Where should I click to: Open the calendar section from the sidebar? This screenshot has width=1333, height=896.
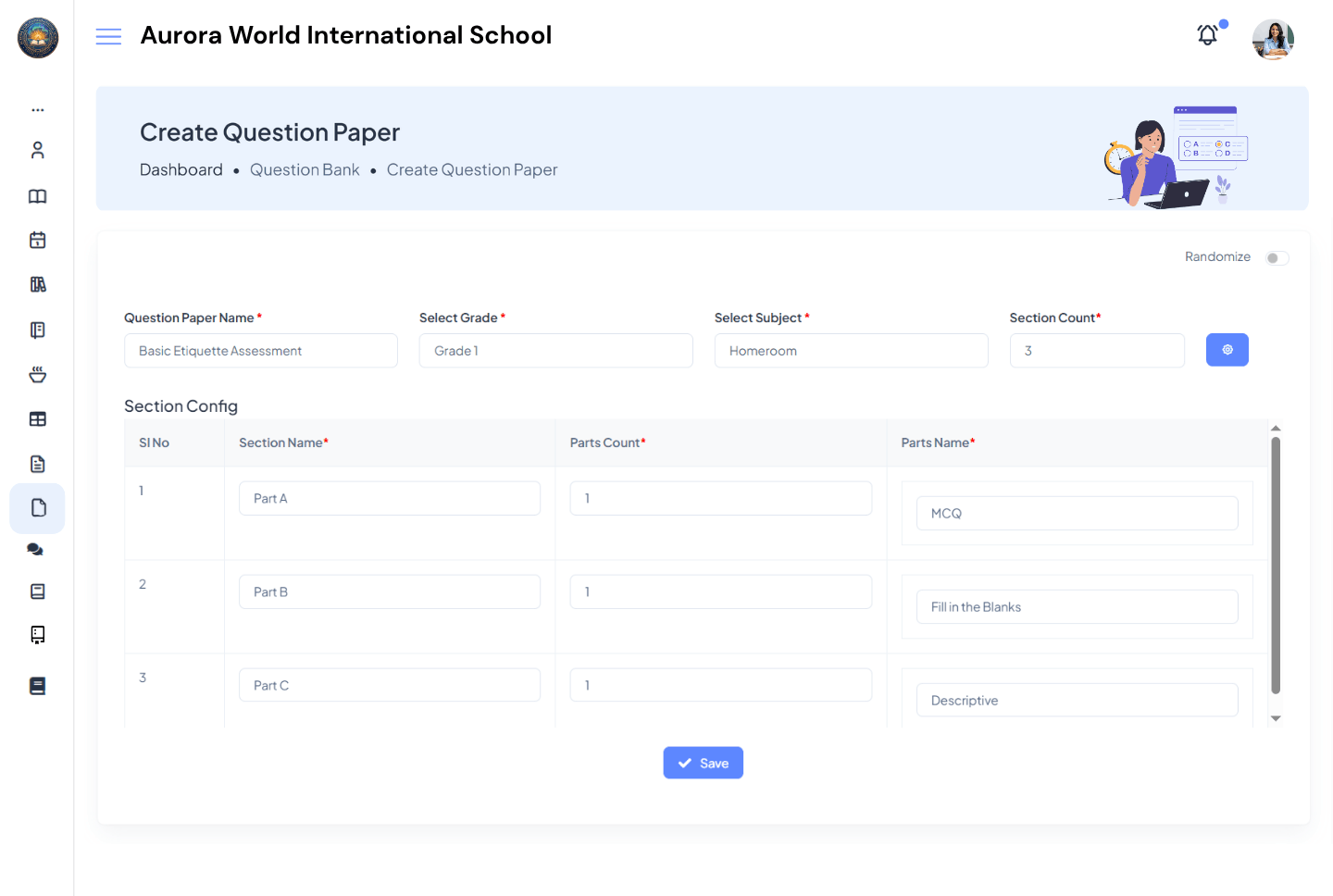pyautogui.click(x=37, y=240)
